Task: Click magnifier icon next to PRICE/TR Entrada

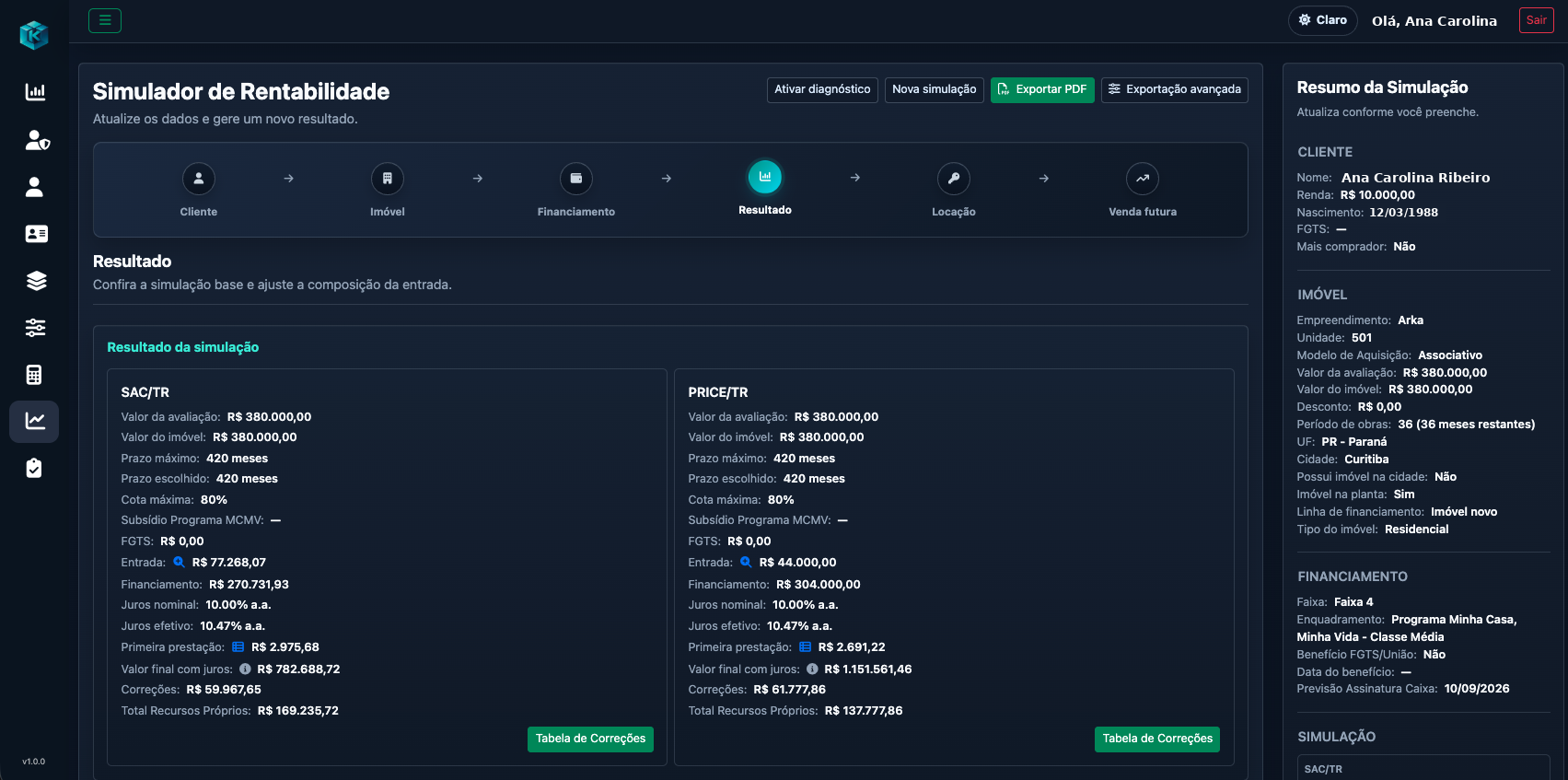Action: click(x=746, y=562)
